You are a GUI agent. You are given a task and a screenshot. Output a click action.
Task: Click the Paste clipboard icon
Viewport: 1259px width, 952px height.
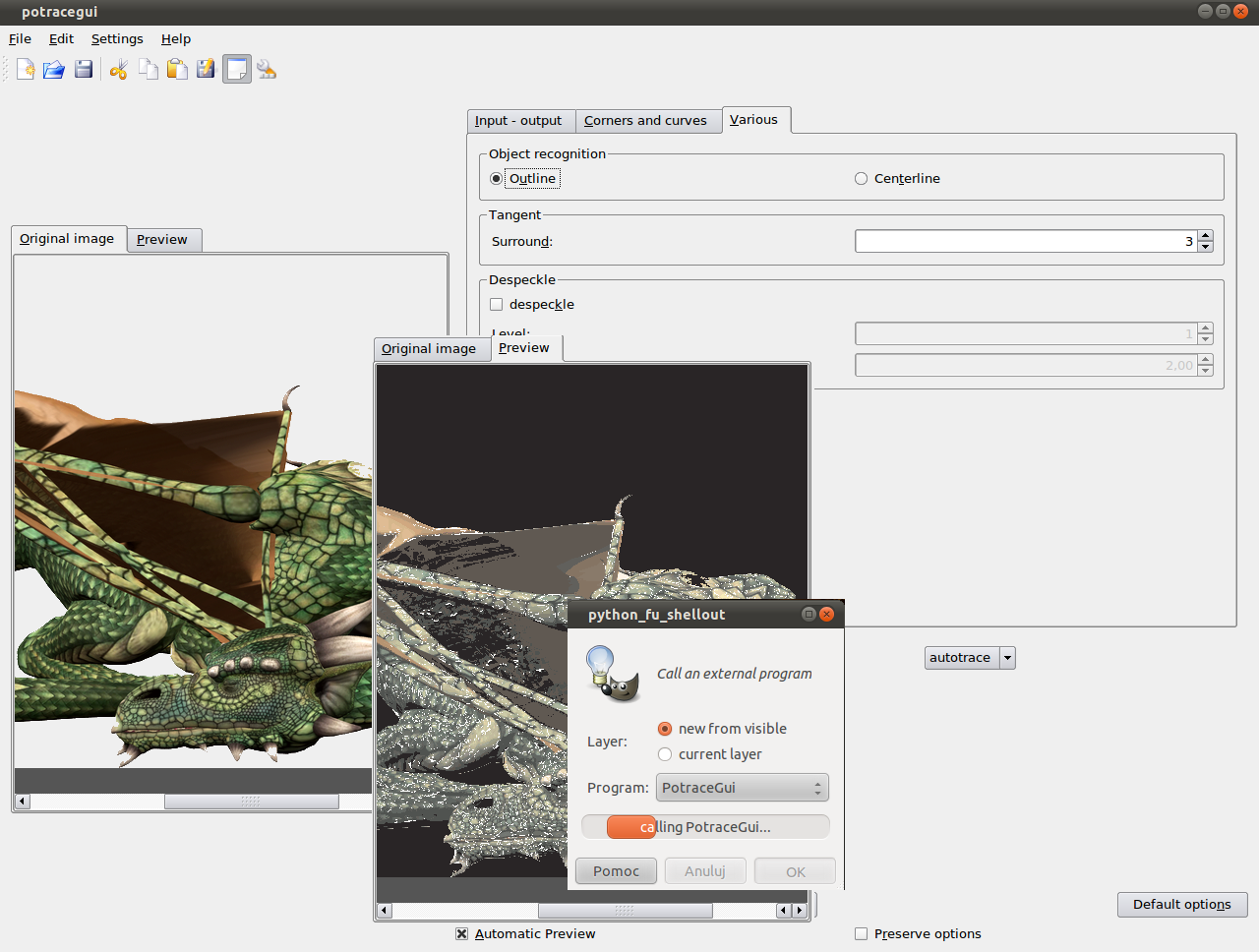tap(177, 69)
